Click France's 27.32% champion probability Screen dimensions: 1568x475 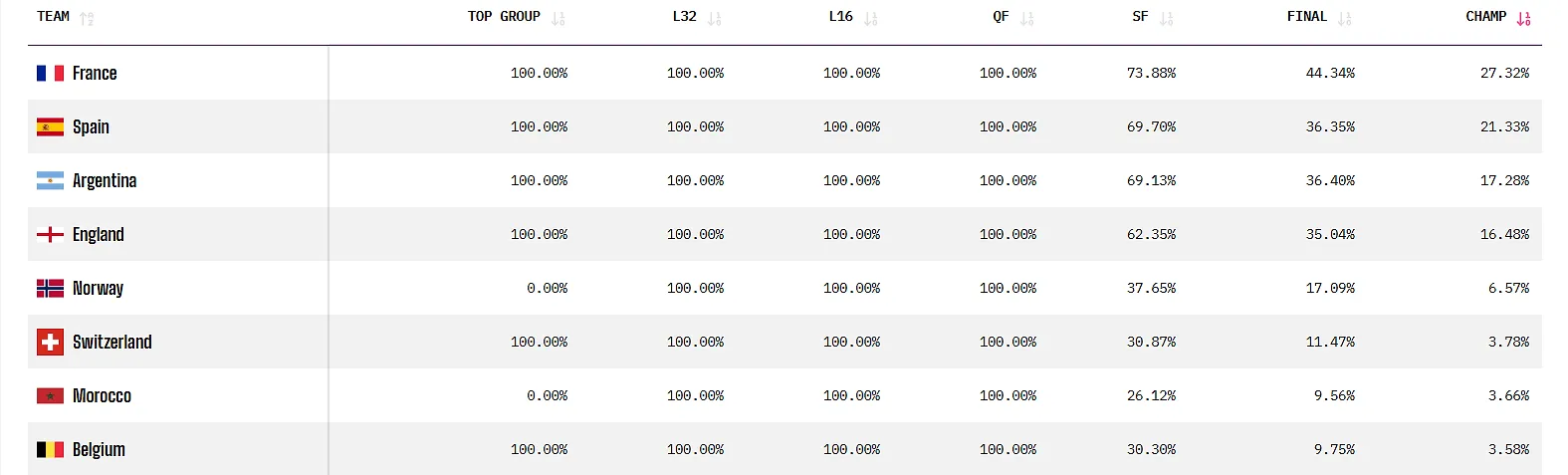coord(1504,73)
